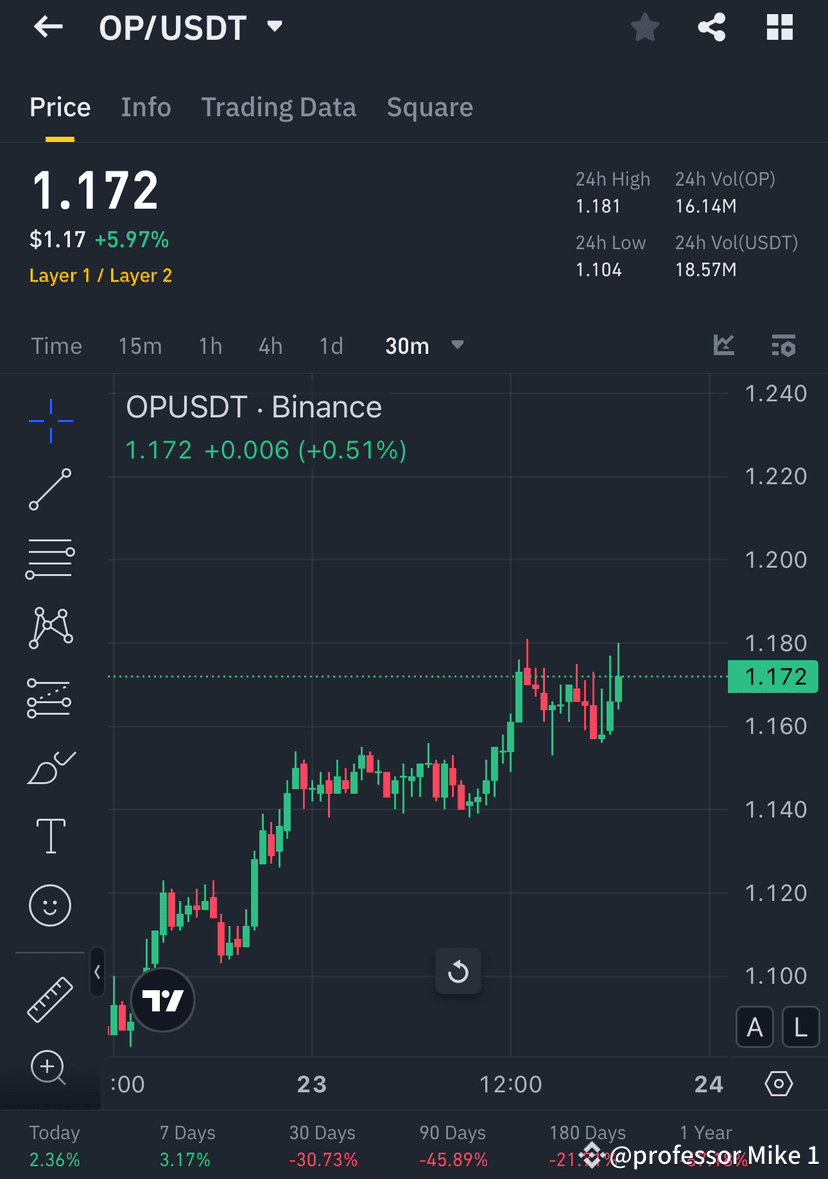Switch to the Trading Data tab
The image size is (828, 1179).
coord(278,107)
